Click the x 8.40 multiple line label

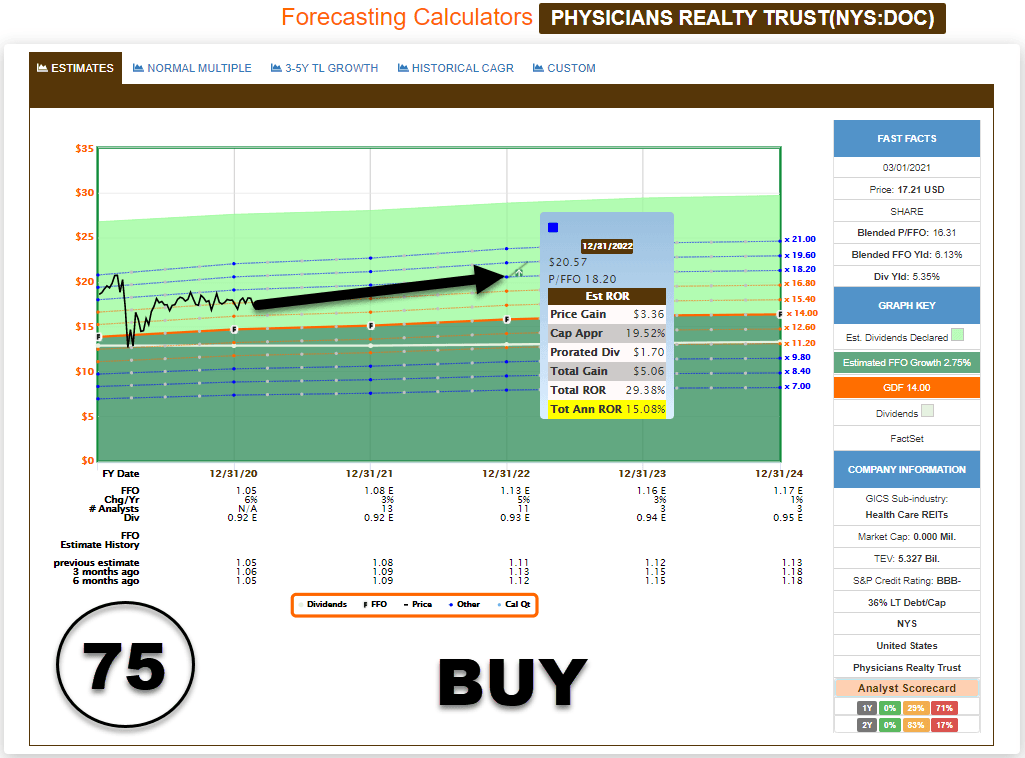(798, 371)
